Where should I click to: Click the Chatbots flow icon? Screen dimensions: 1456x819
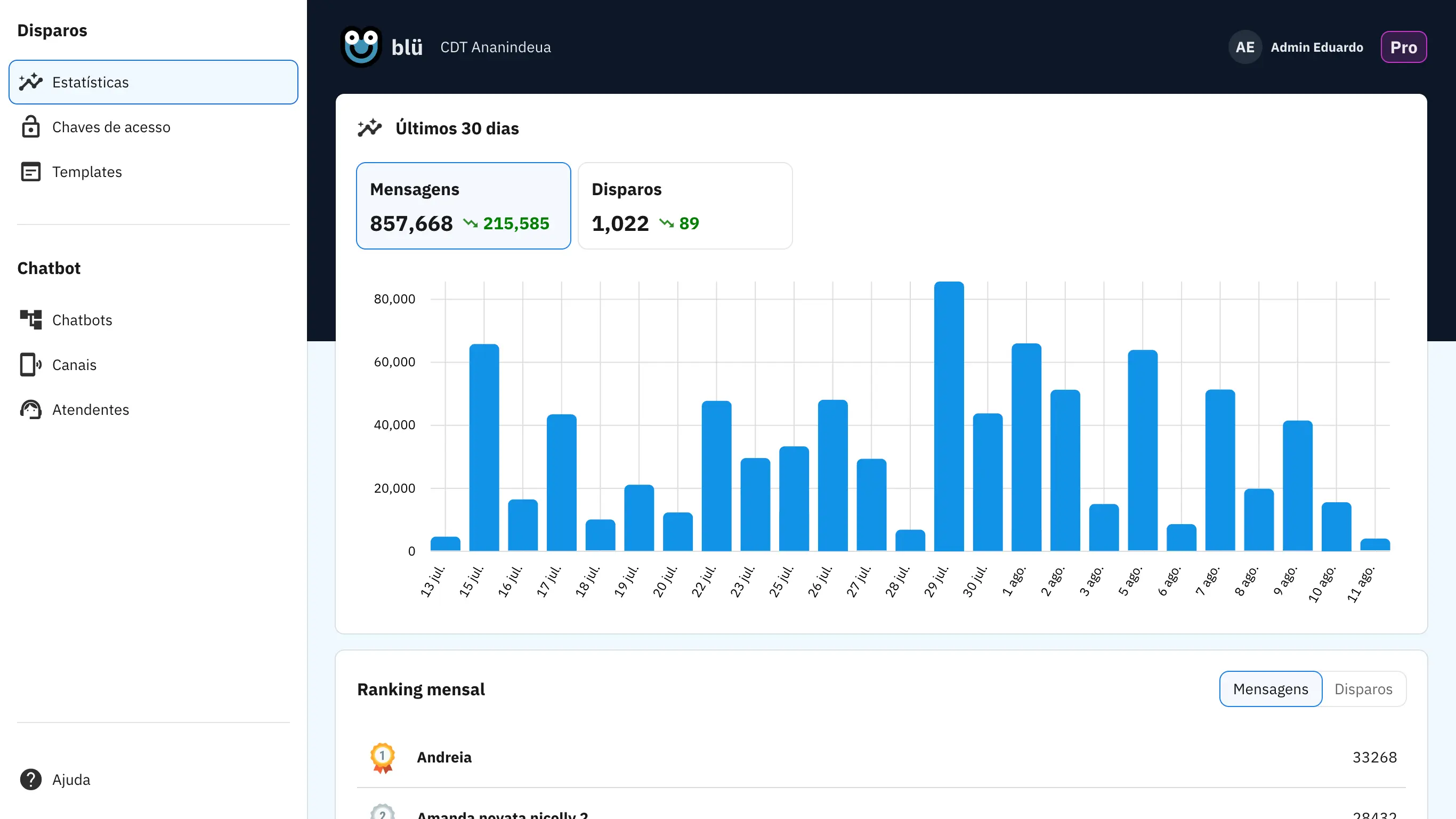(x=30, y=319)
